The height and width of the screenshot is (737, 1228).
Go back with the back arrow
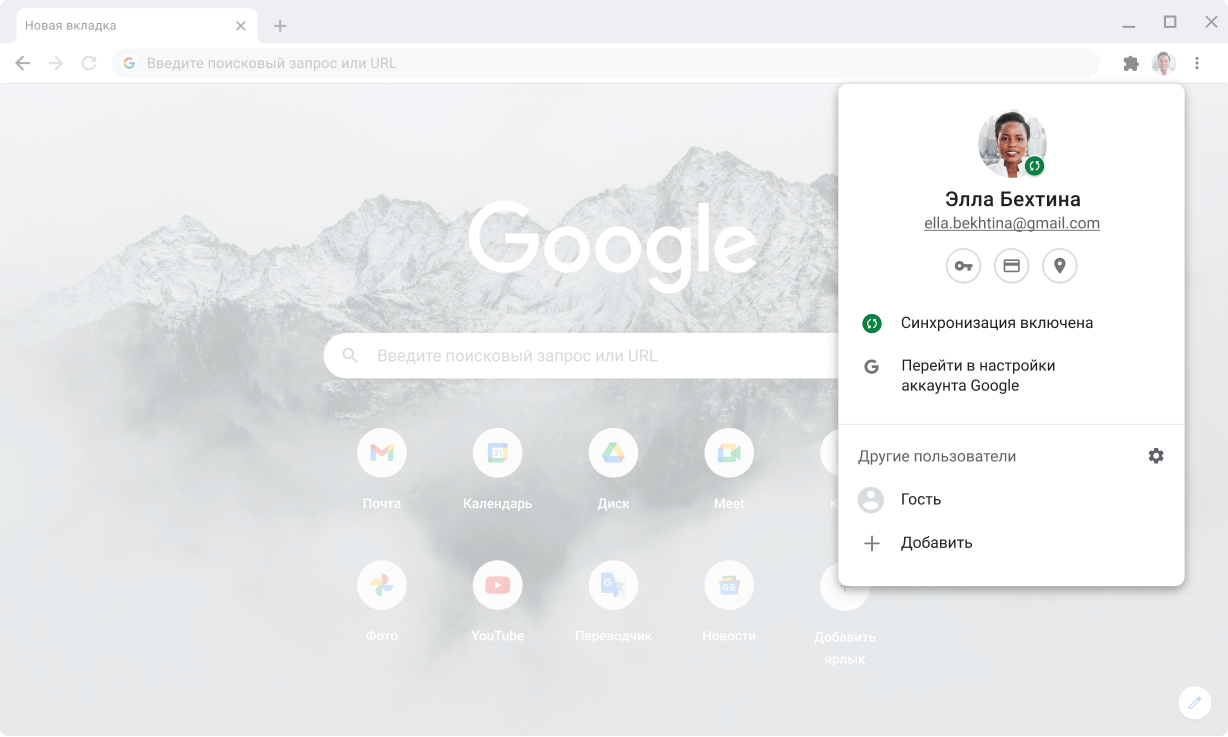(x=23, y=63)
